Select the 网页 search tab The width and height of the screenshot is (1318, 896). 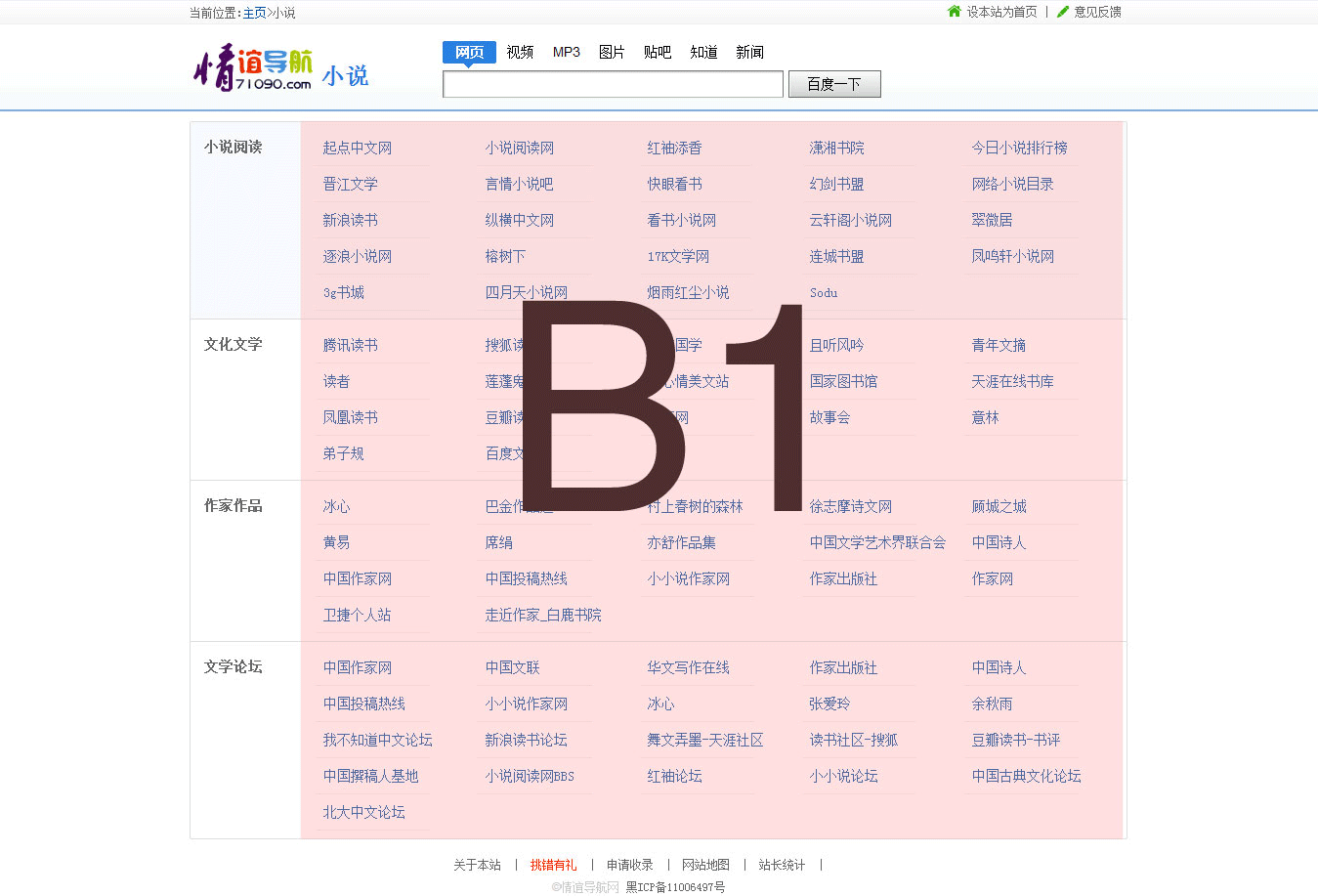(469, 52)
